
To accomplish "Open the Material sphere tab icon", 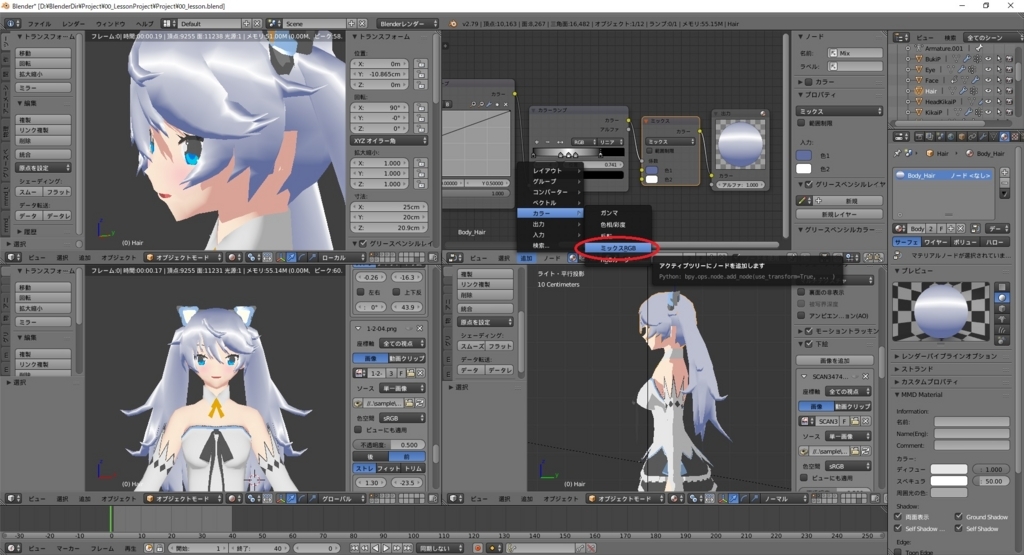I will (x=1004, y=137).
